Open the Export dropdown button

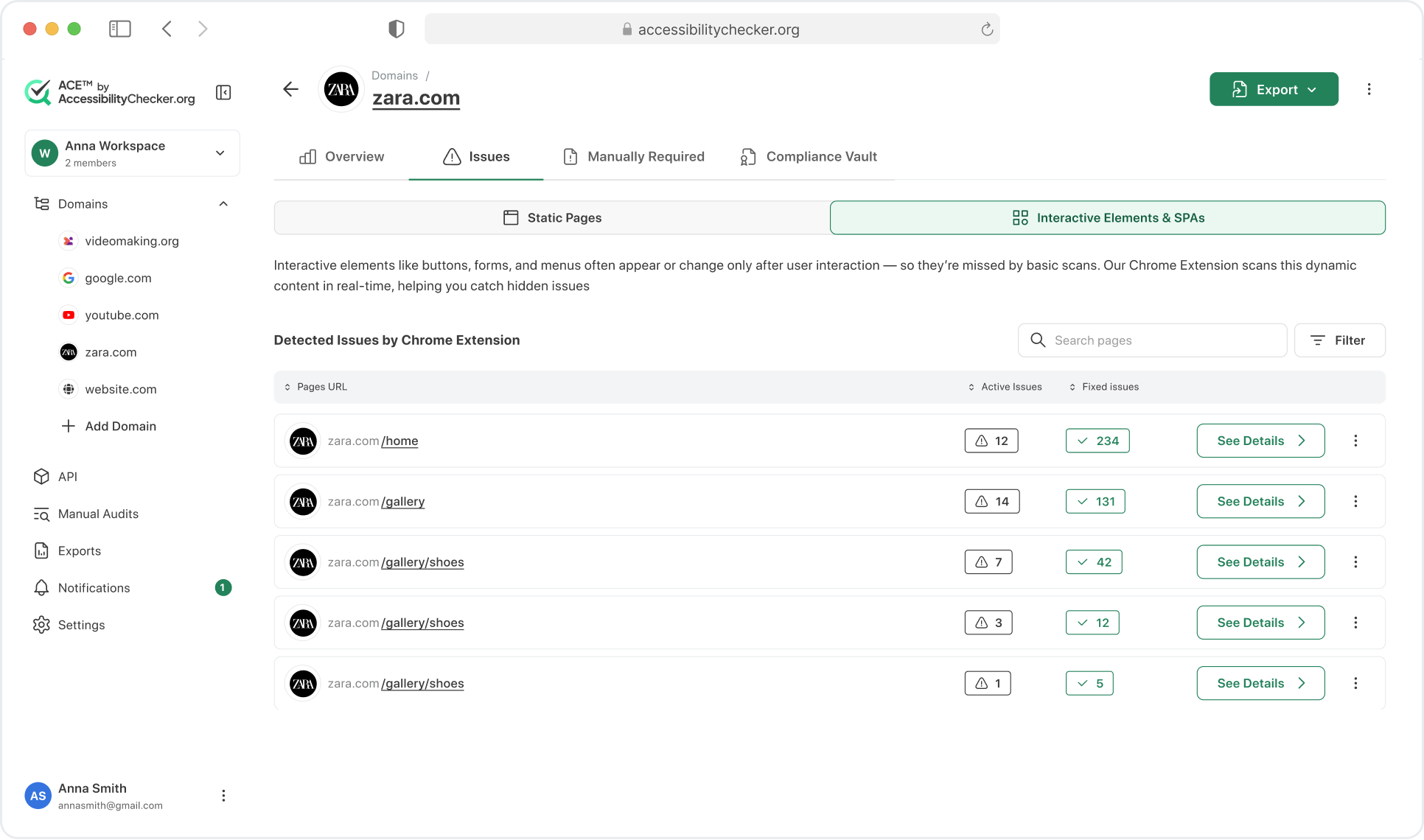click(1274, 89)
